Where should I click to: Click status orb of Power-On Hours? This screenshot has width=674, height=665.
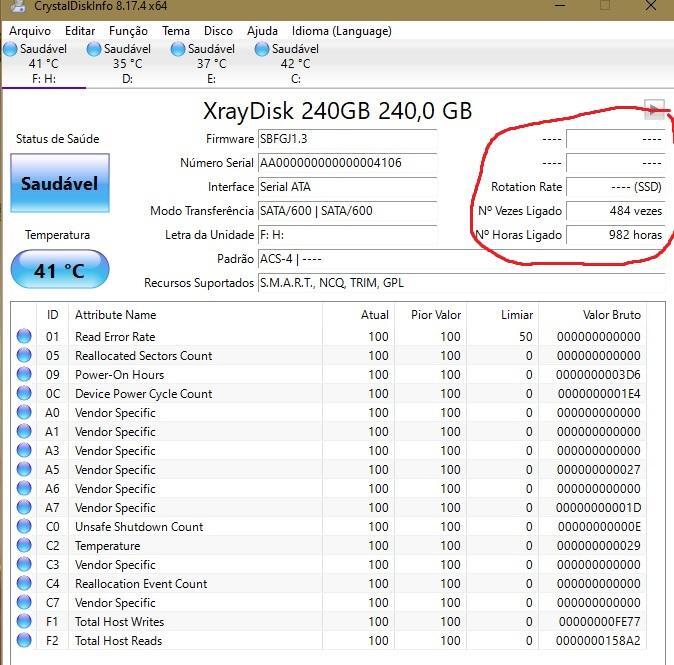[x=24, y=374]
